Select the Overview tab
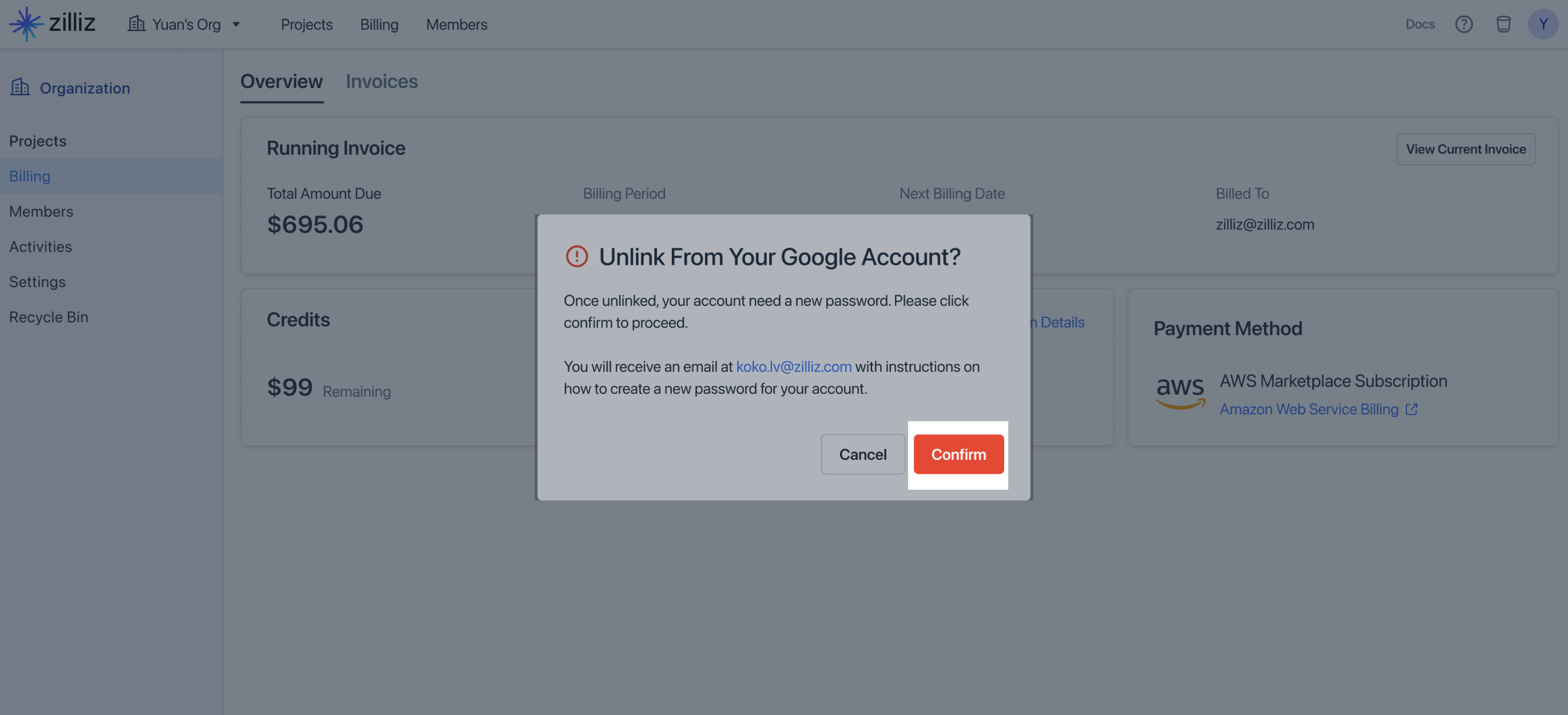Viewport: 1568px width, 715px height. (x=281, y=81)
